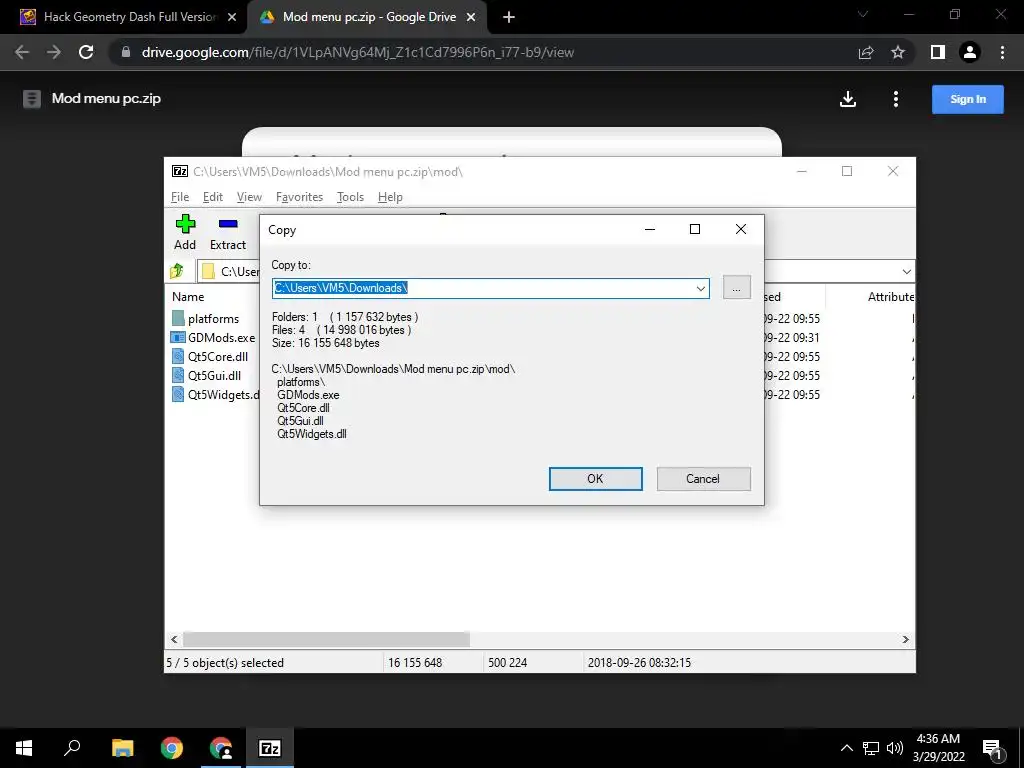The height and width of the screenshot is (768, 1024).
Task: Go back in browser history
Action: click(x=22, y=52)
